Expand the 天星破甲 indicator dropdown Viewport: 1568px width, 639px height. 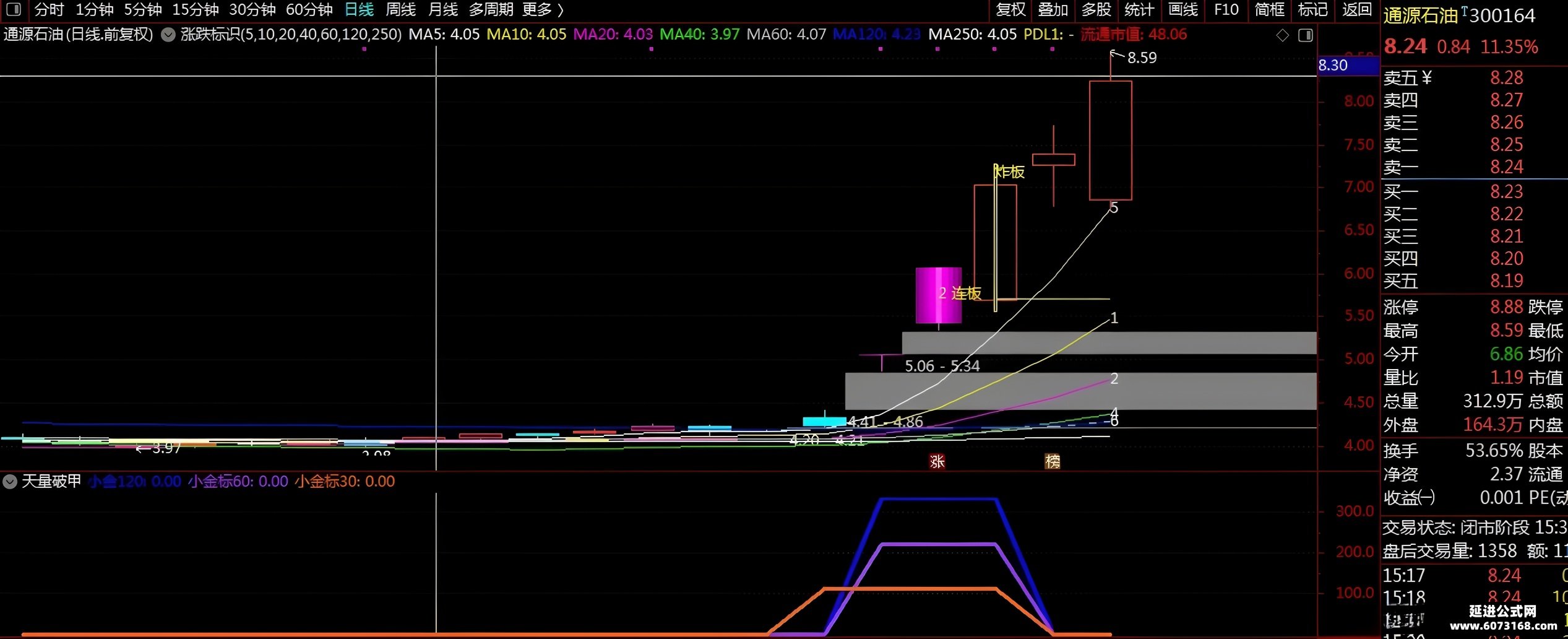[x=10, y=481]
